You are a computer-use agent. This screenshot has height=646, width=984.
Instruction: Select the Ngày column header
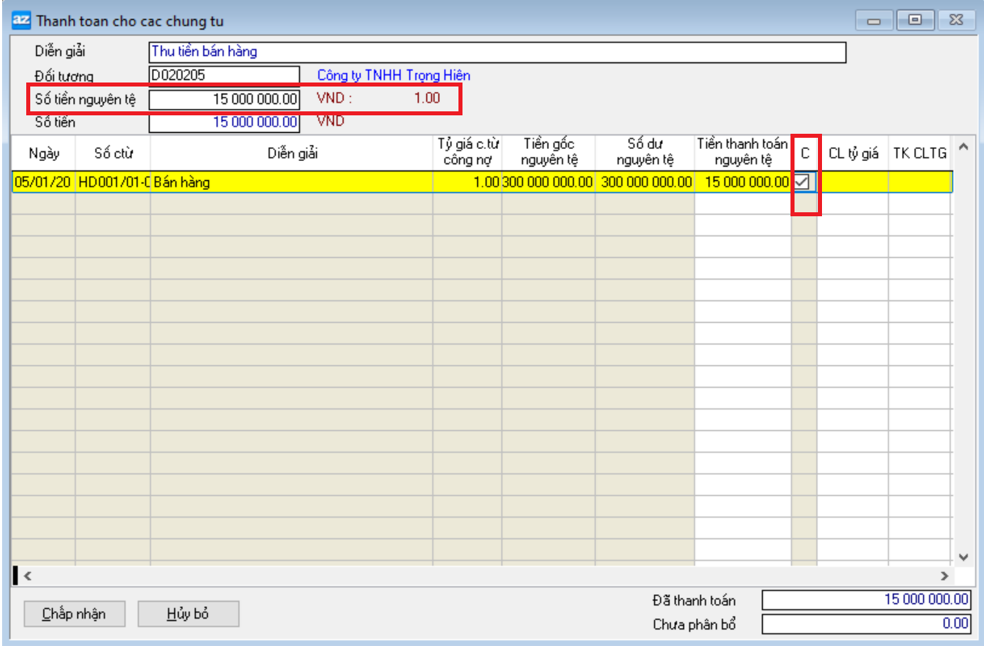[44, 153]
